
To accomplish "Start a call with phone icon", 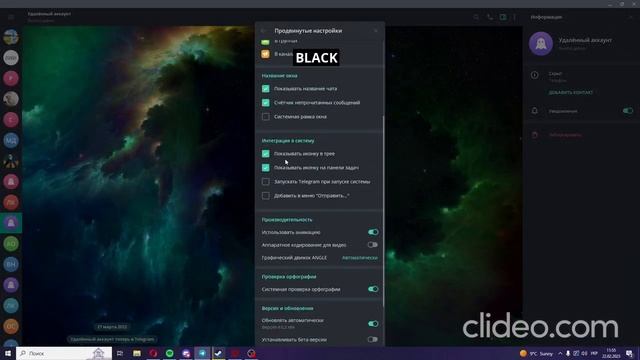I will click(490, 17).
